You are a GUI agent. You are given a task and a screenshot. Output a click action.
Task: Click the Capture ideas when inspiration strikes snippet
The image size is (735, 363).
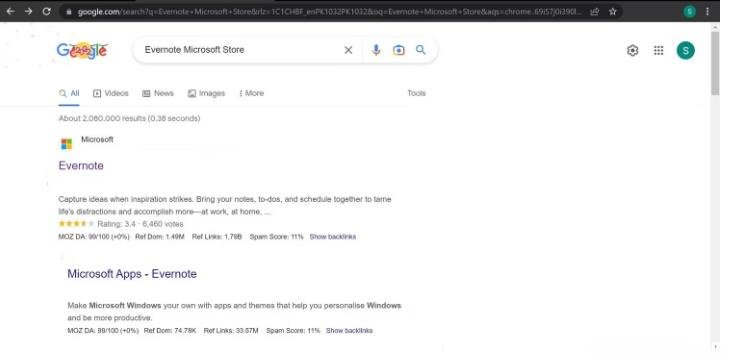(x=225, y=205)
